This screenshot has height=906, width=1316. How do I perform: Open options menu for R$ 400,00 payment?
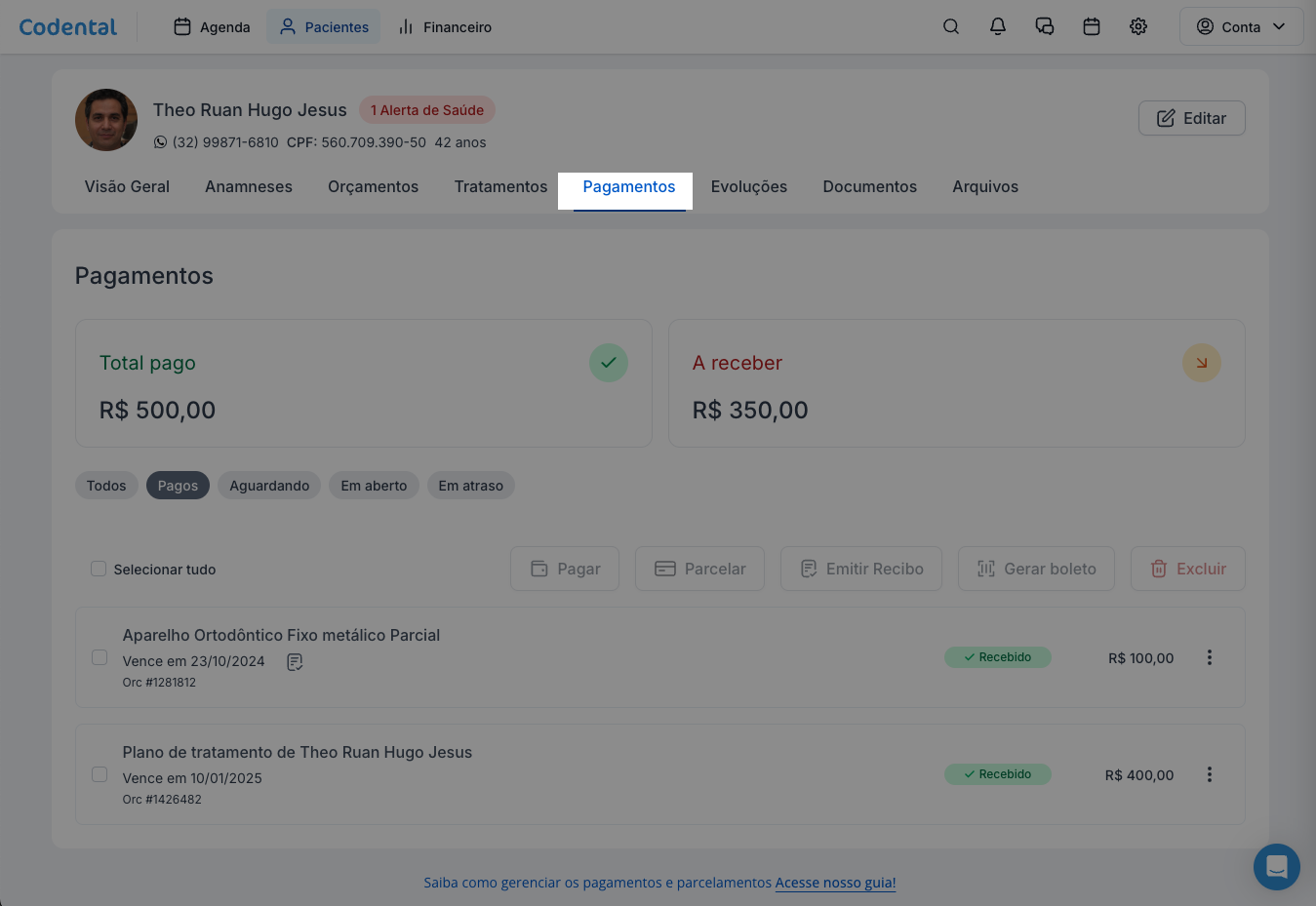pos(1209,774)
